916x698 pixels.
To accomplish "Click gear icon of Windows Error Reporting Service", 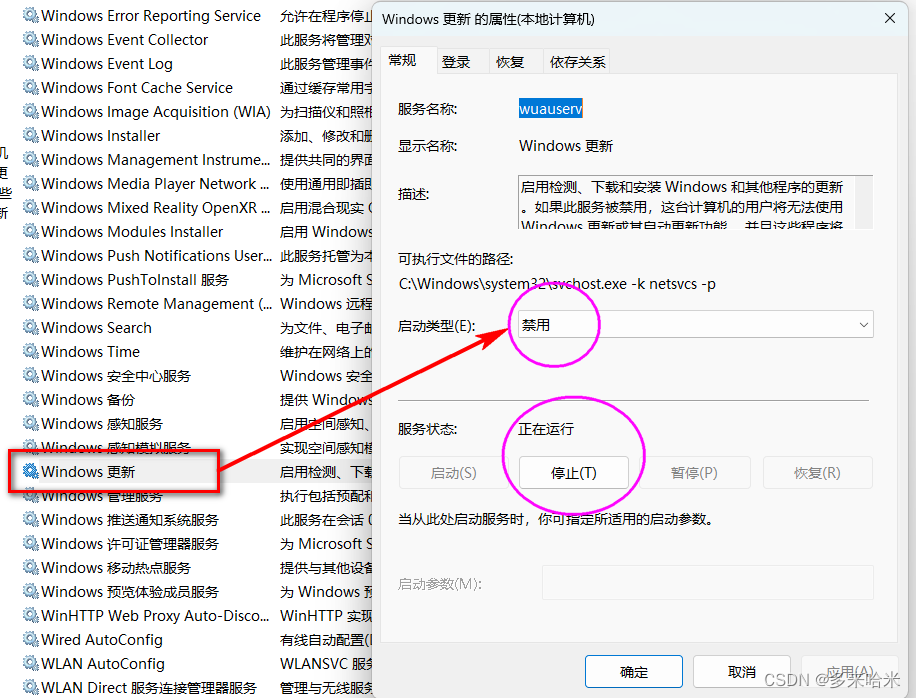I will click(30, 15).
